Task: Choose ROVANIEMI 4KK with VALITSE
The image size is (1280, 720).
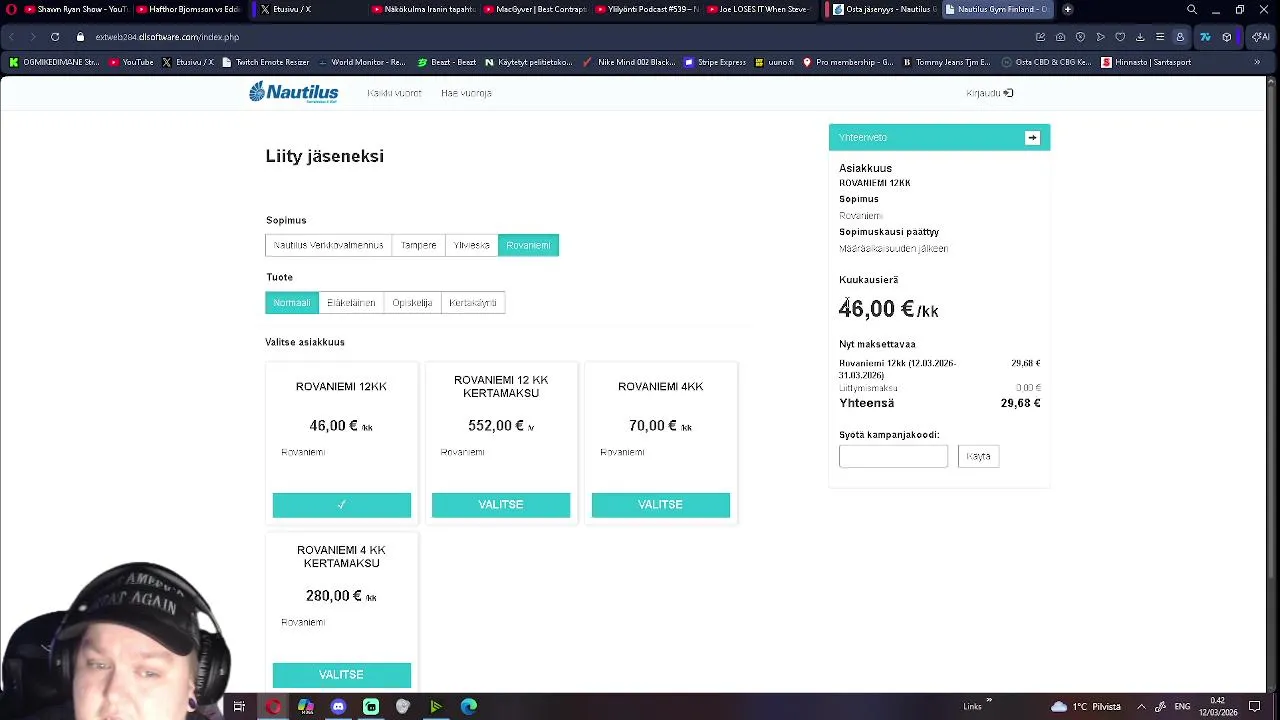Action: coord(660,505)
